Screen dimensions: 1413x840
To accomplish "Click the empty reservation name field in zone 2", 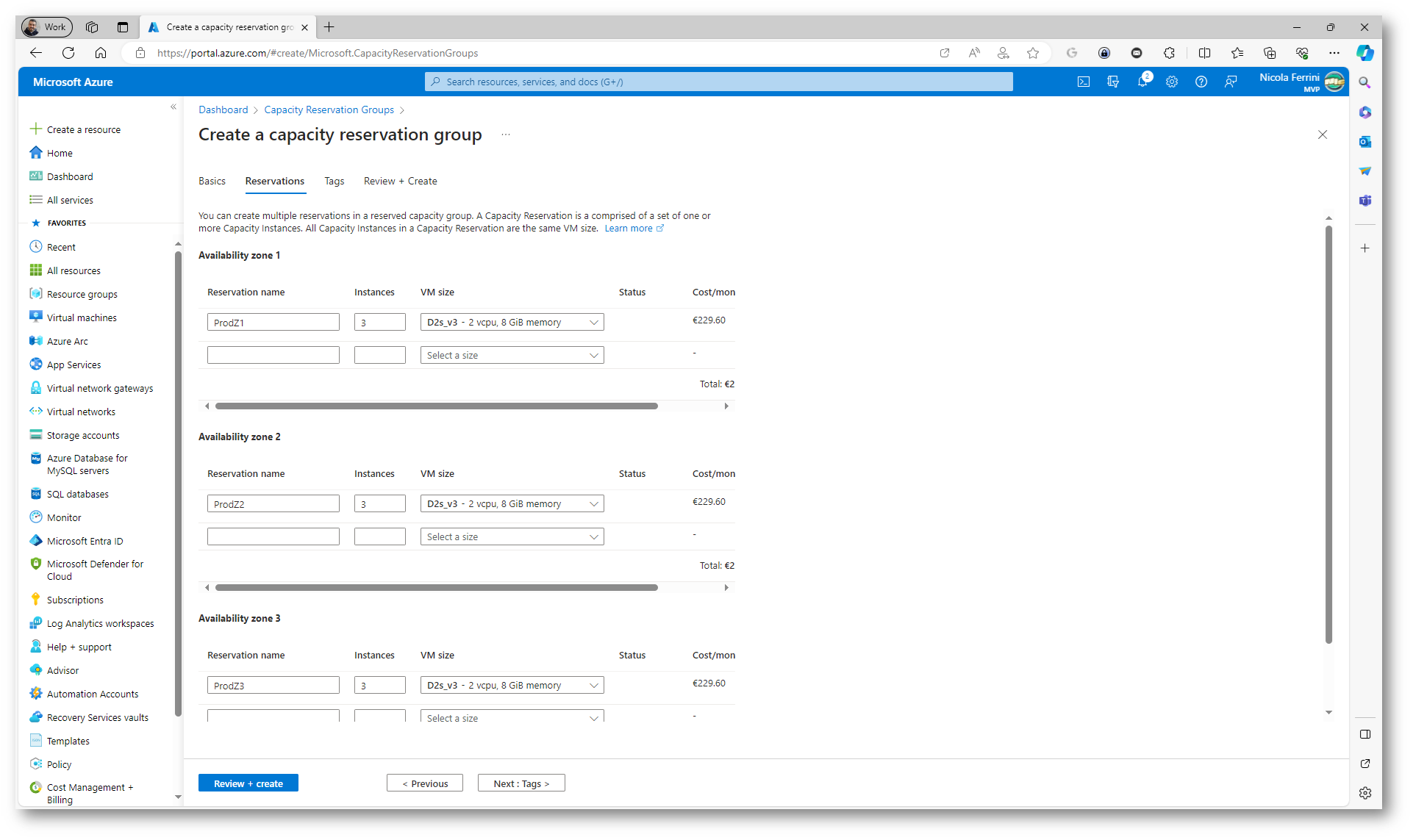I will (273, 536).
